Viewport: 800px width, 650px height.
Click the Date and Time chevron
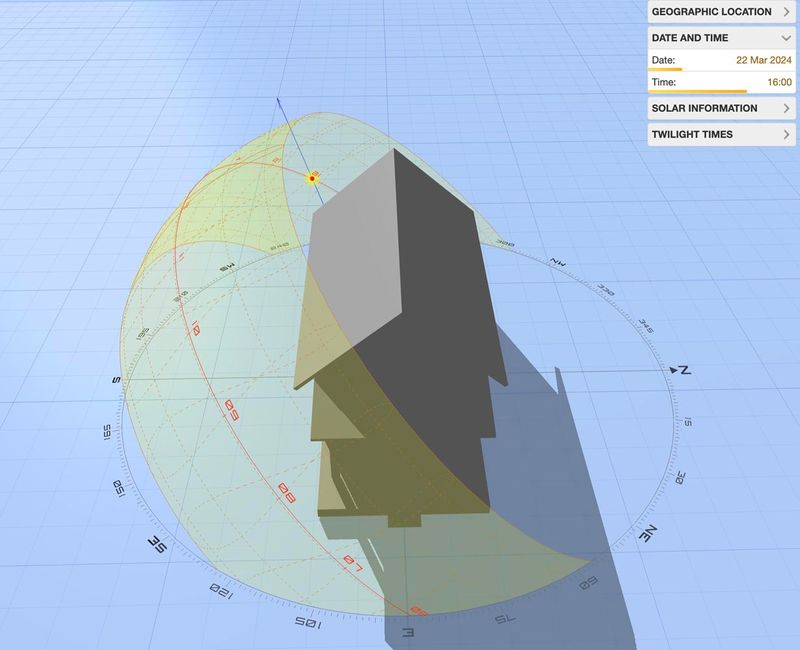tap(786, 38)
